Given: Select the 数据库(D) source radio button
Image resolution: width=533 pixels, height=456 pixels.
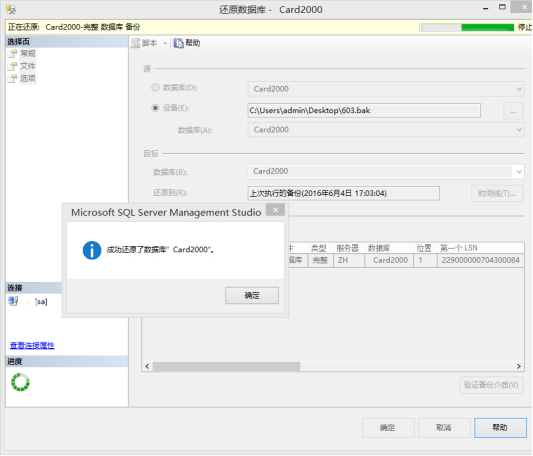Looking at the screenshot, I should point(155,88).
